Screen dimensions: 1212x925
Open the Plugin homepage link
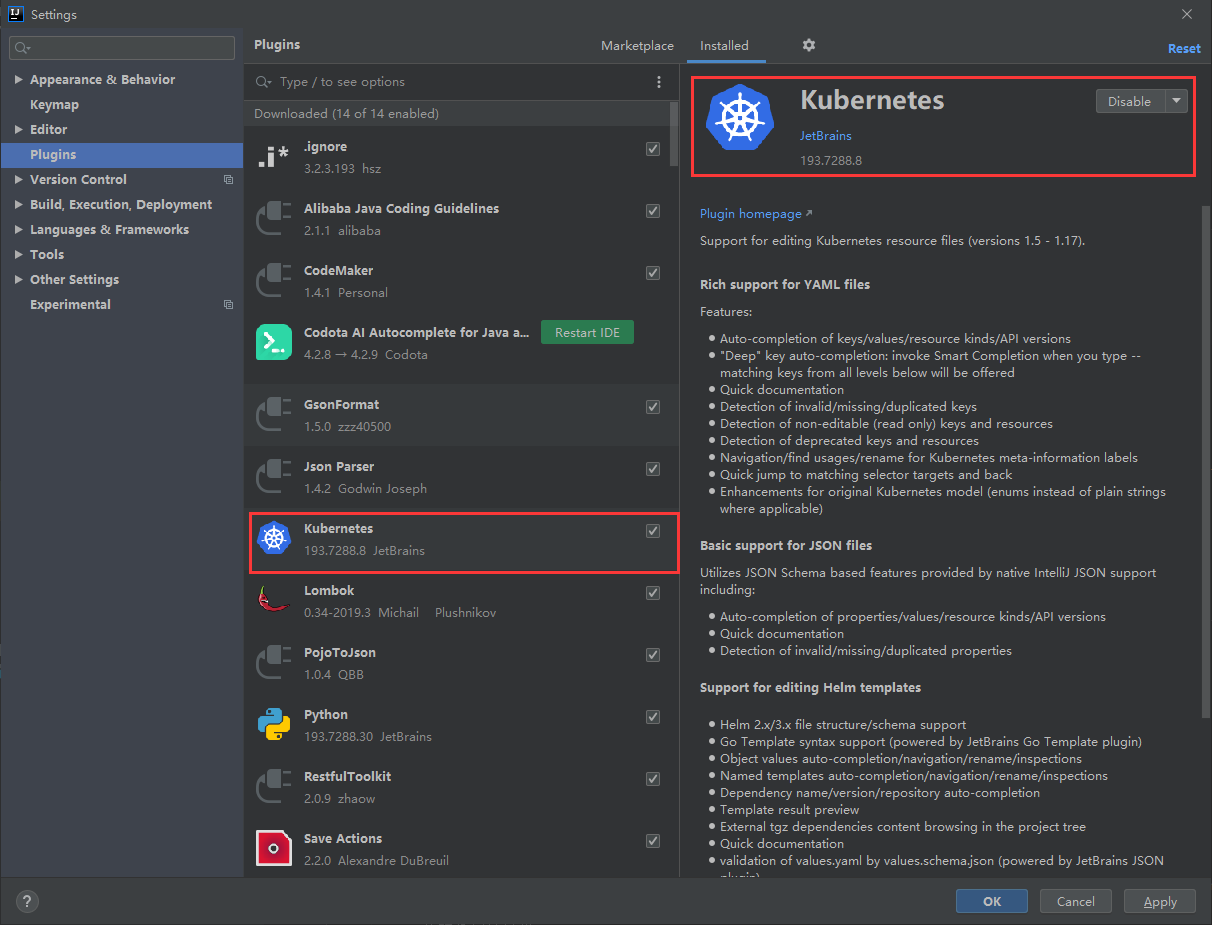[x=756, y=214]
